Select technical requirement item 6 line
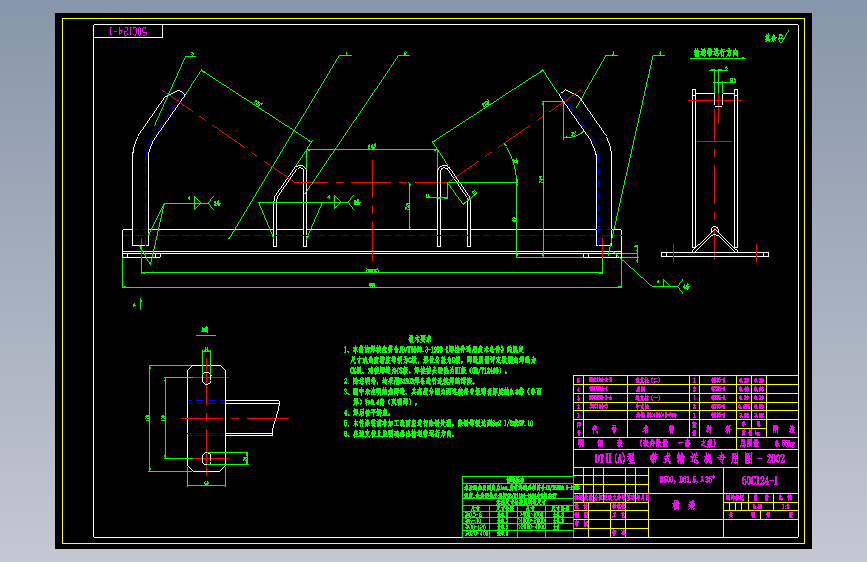The height and width of the screenshot is (562, 867). (x=399, y=434)
